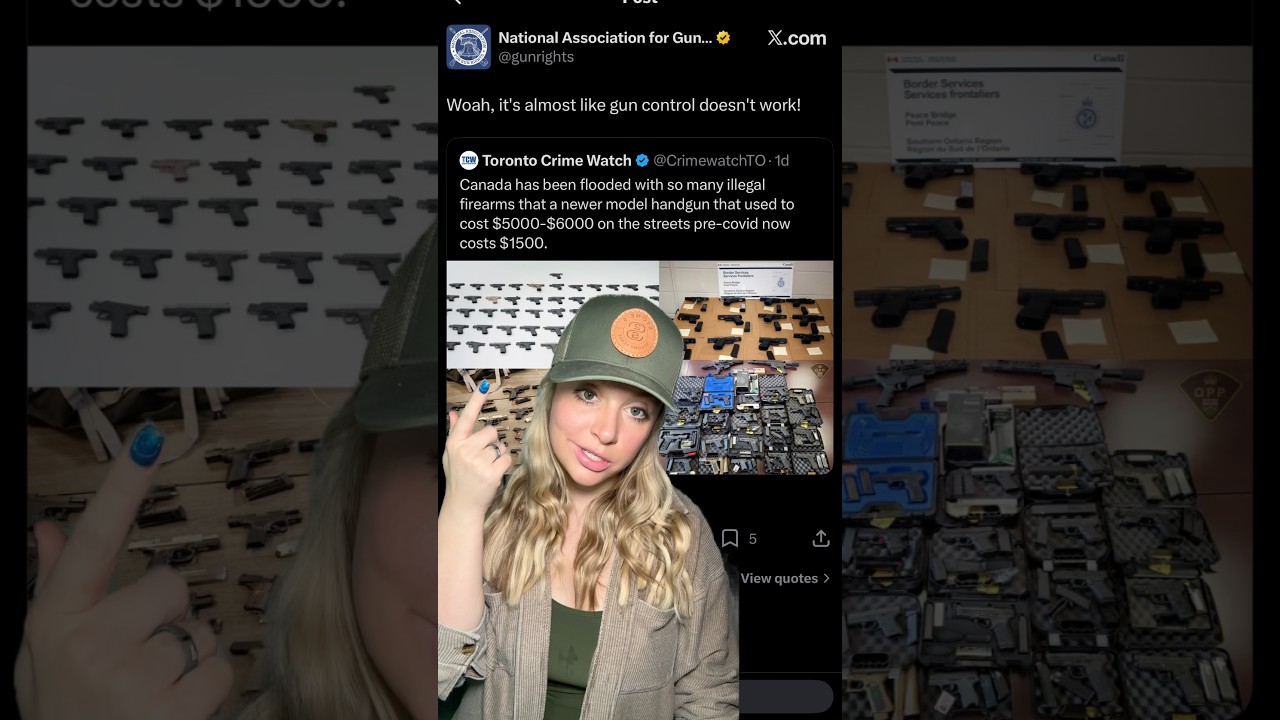1280x720 pixels.
Task: Bookmark the post using the bookmark icon
Action: [730, 539]
